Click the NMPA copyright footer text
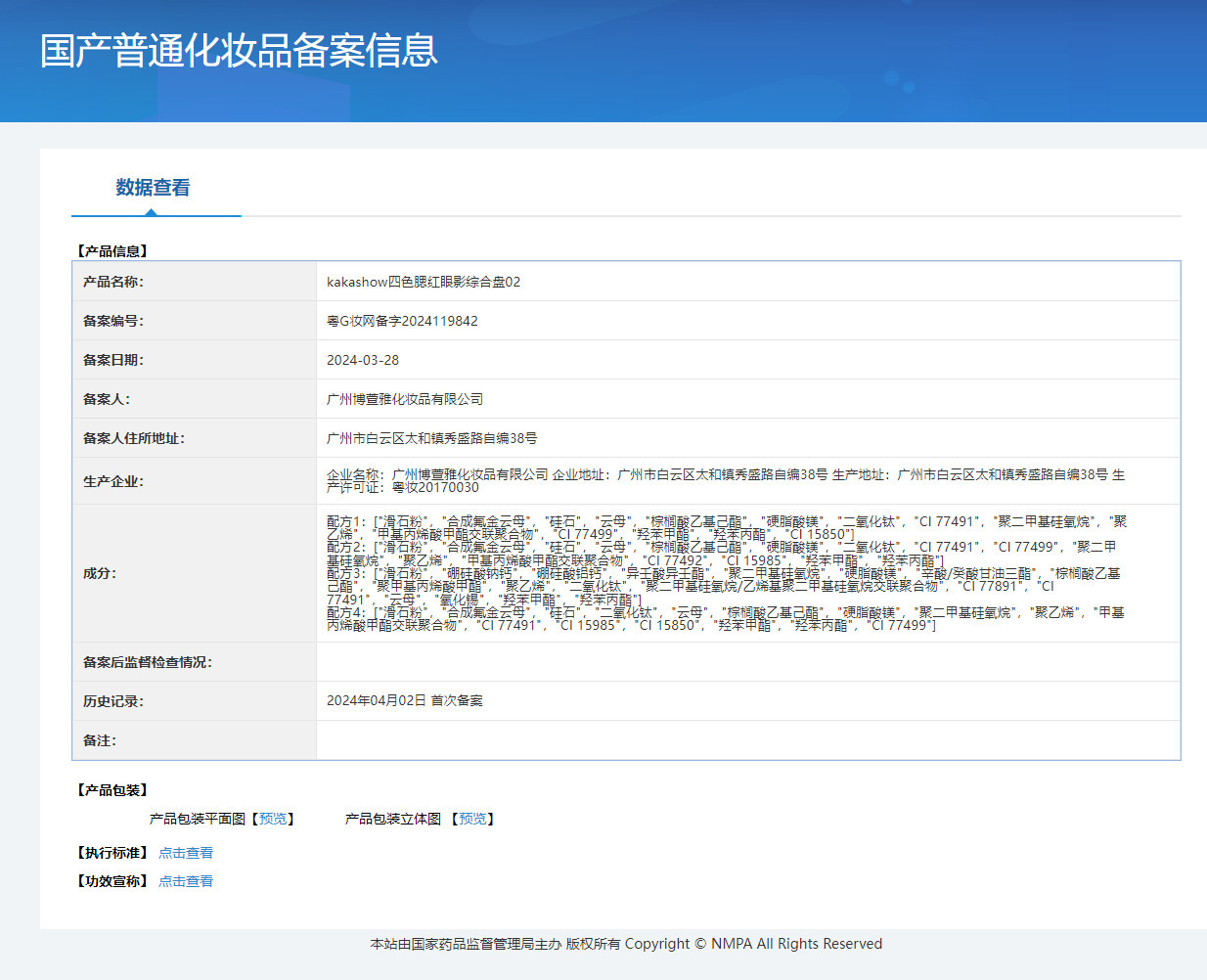1207x980 pixels. coord(626,944)
